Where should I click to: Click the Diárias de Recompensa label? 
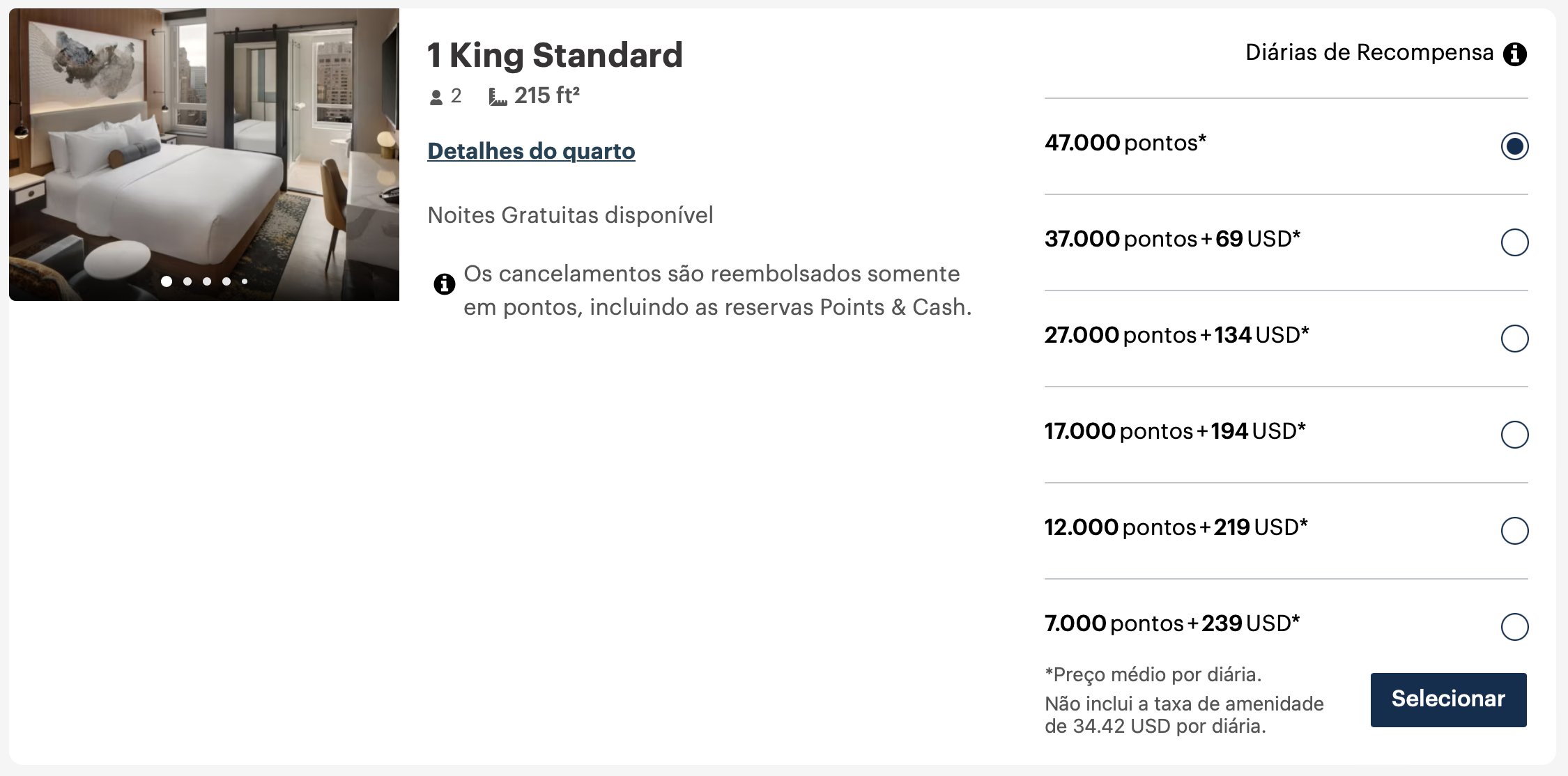pos(1369,53)
